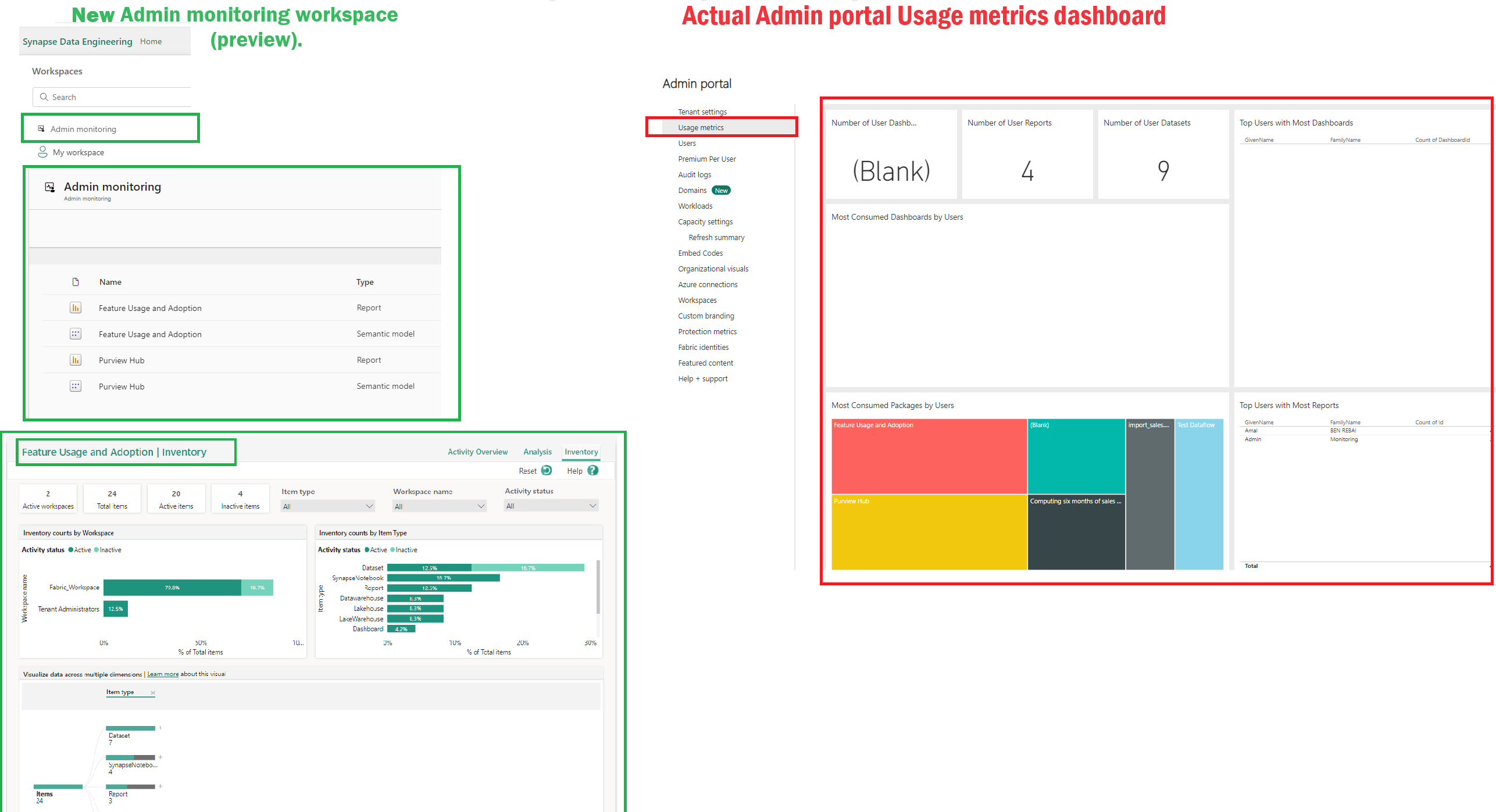
Task: Select the Admin monitoring workspace entry
Action: click(x=110, y=128)
